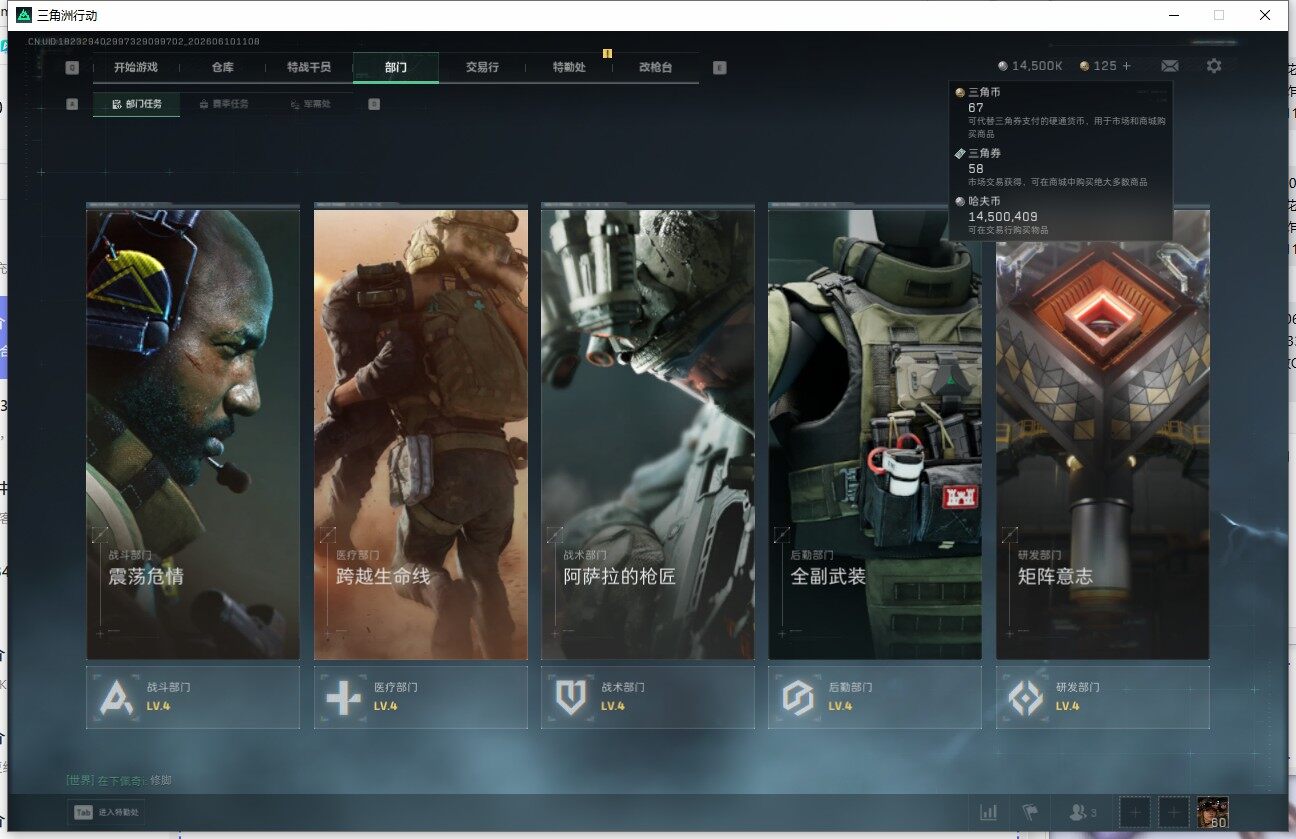
Task: Click the CN UID text at top
Action: coord(144,41)
